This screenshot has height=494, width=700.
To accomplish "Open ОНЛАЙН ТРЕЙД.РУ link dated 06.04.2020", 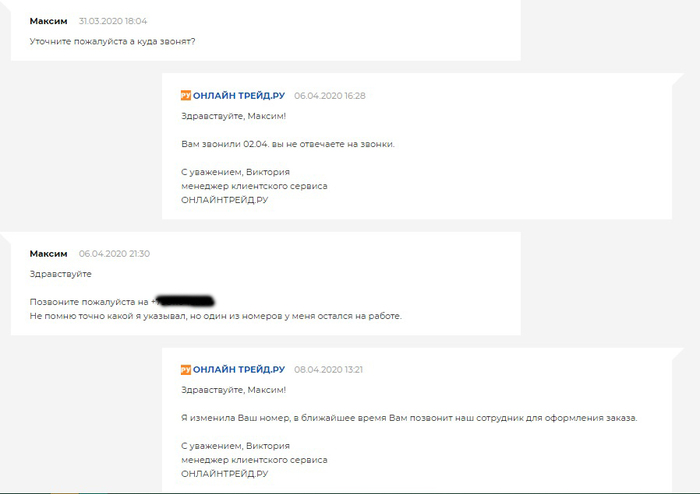I will click(x=239, y=95).
